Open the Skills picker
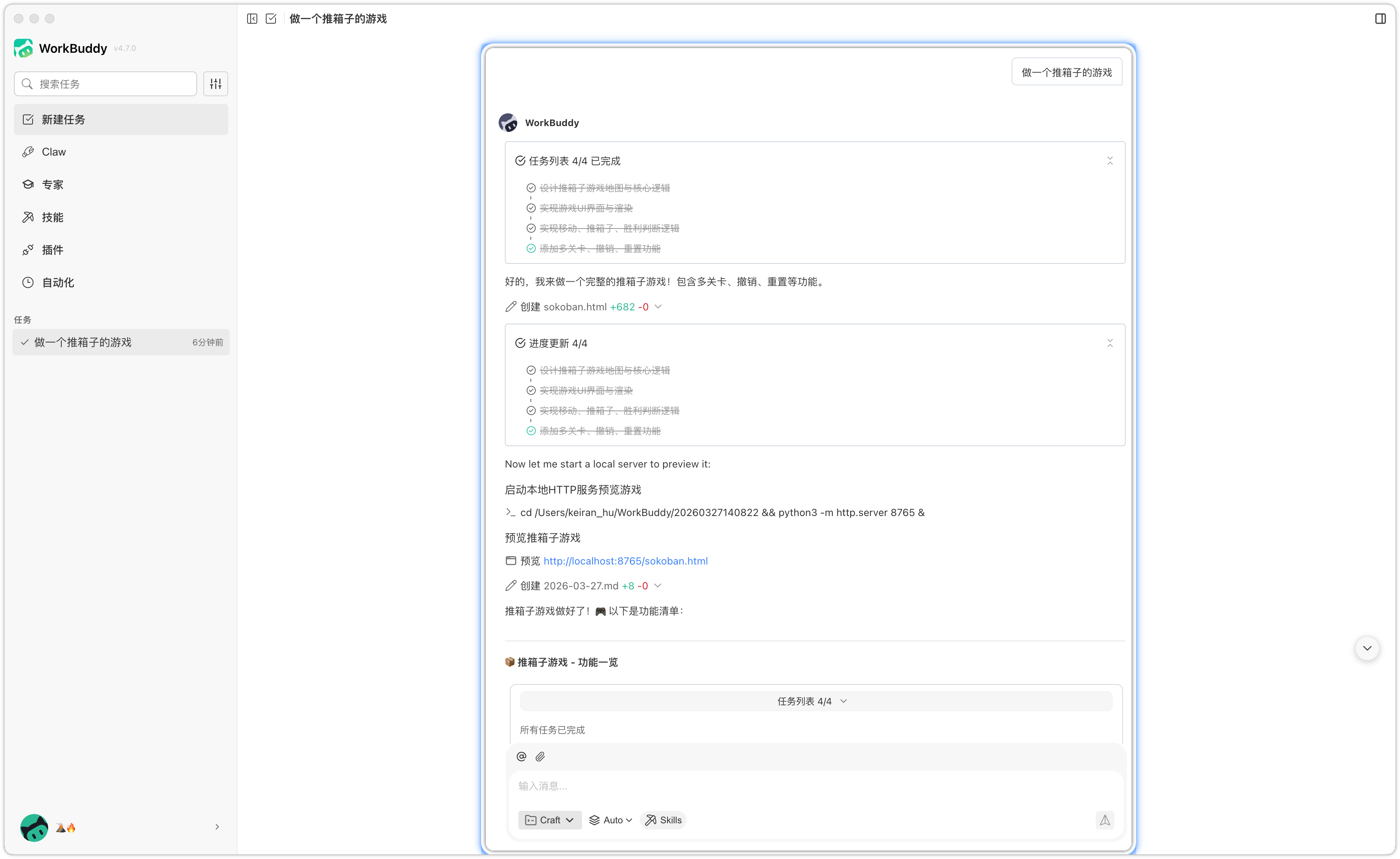This screenshot has width=1400, height=859. [663, 820]
